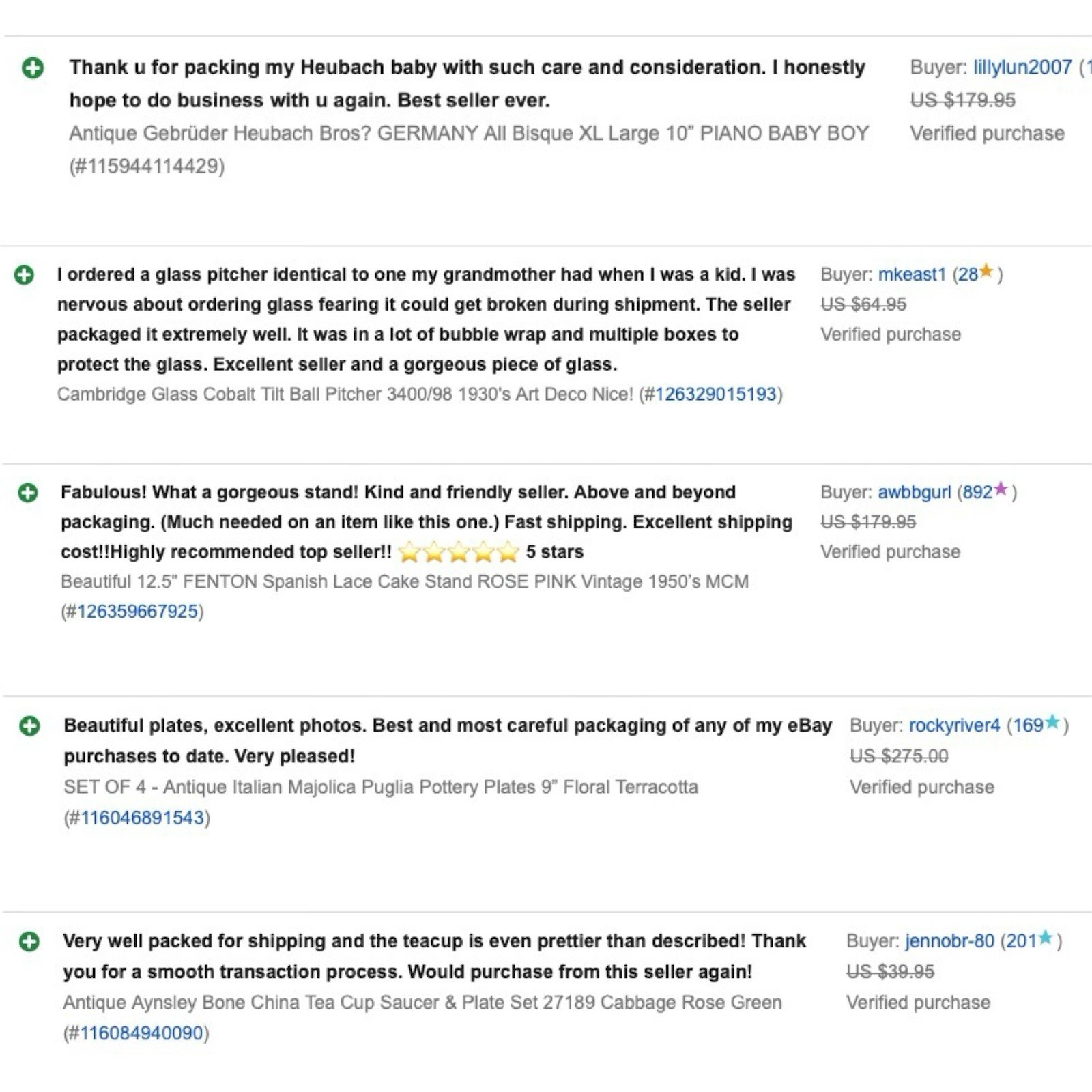Open item number 126329015193 link
This screenshot has width=1092, height=1092.
(x=715, y=394)
